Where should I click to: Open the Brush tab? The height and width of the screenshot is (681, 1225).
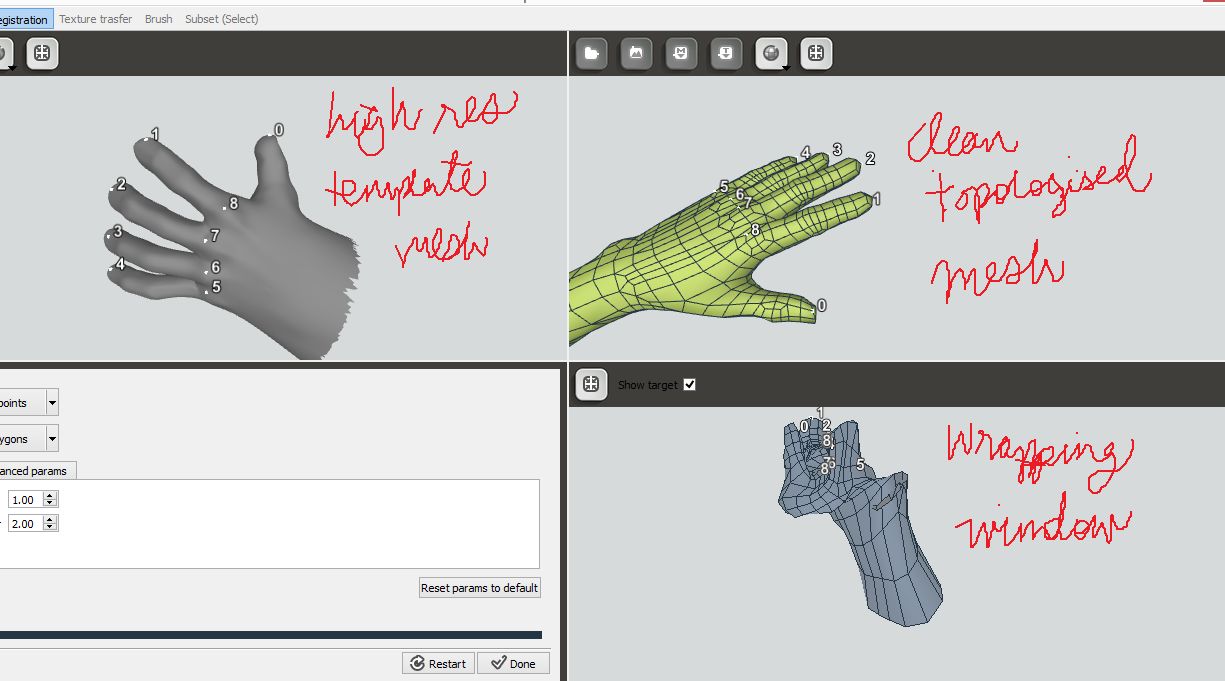158,19
